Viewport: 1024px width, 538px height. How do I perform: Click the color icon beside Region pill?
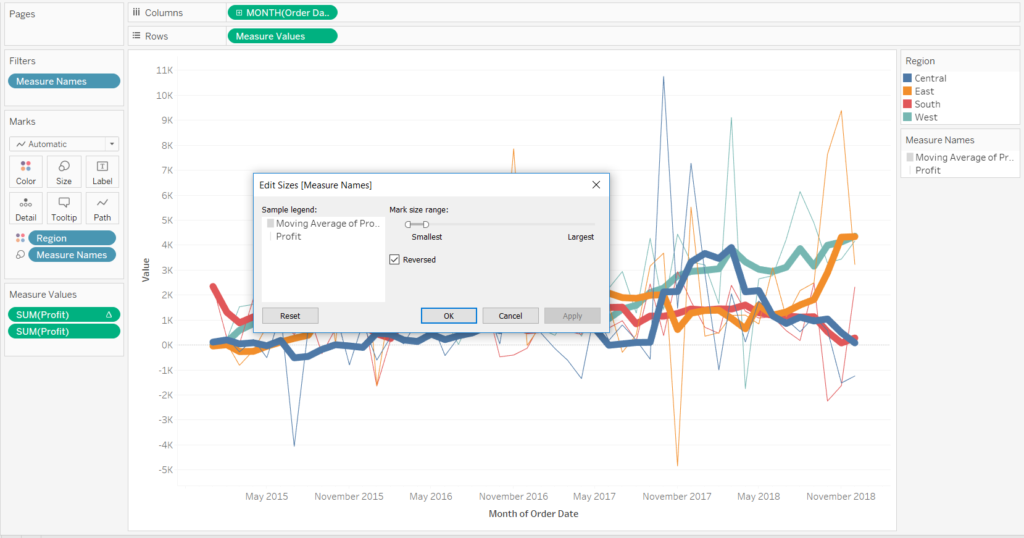[x=22, y=238]
